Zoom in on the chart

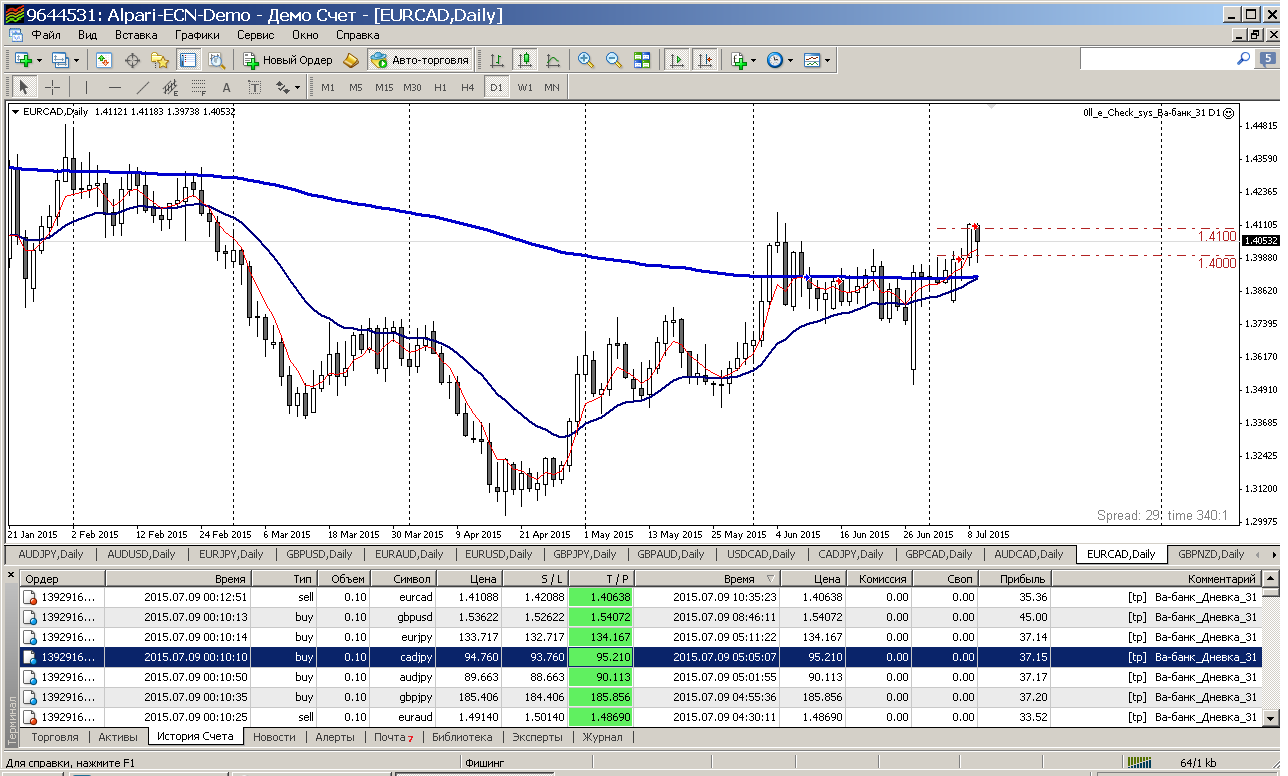click(586, 60)
